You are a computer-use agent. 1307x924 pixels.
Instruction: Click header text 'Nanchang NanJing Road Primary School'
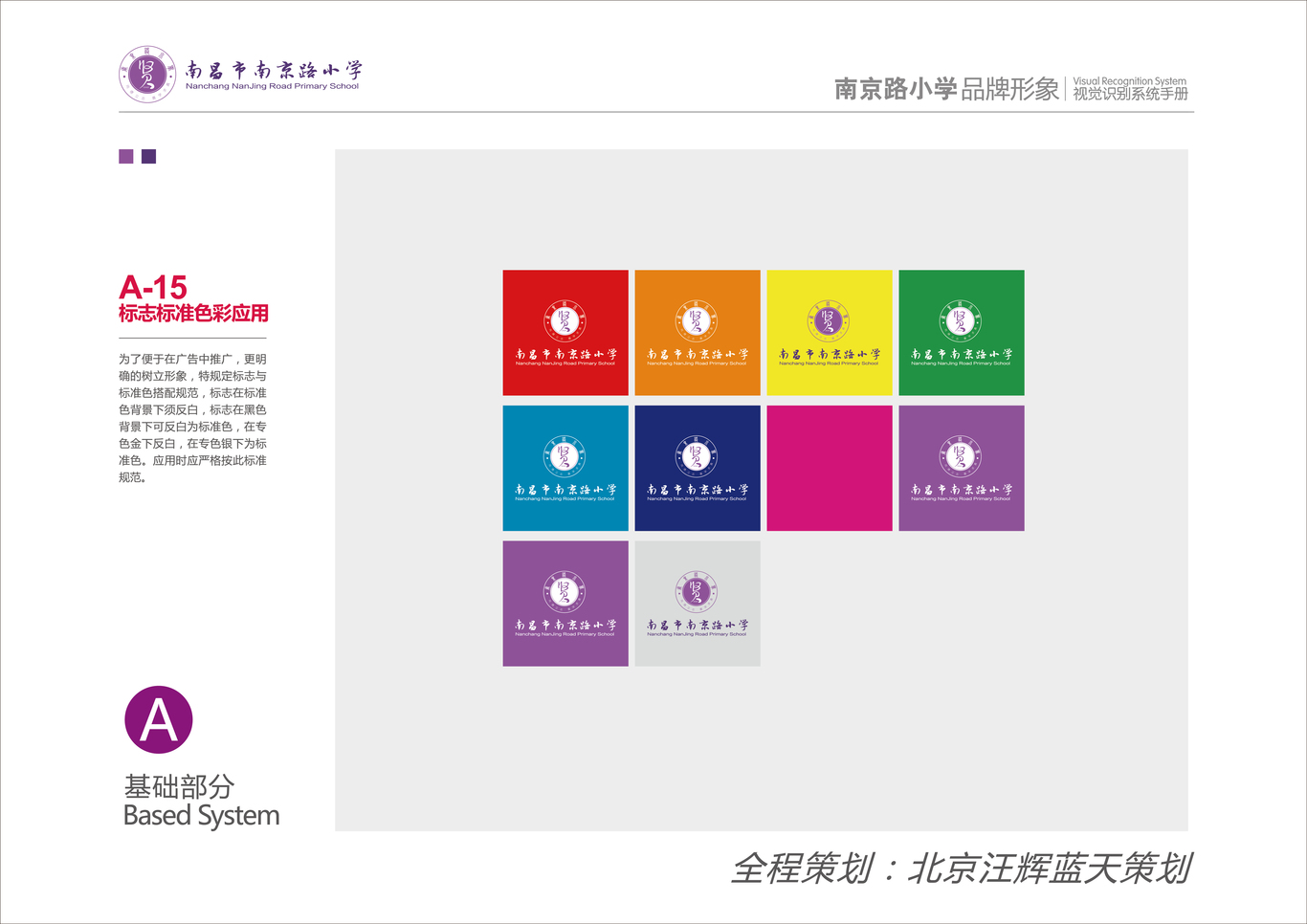click(x=273, y=86)
